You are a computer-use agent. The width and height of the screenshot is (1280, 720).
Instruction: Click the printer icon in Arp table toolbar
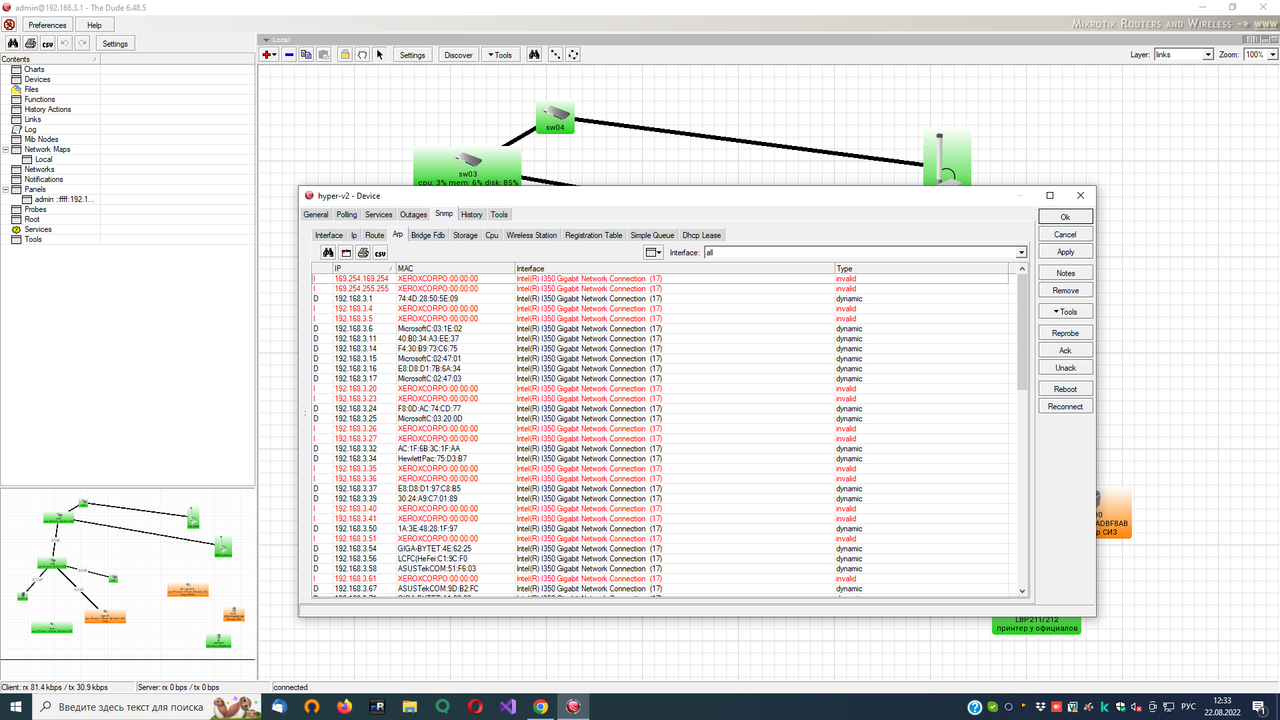363,253
